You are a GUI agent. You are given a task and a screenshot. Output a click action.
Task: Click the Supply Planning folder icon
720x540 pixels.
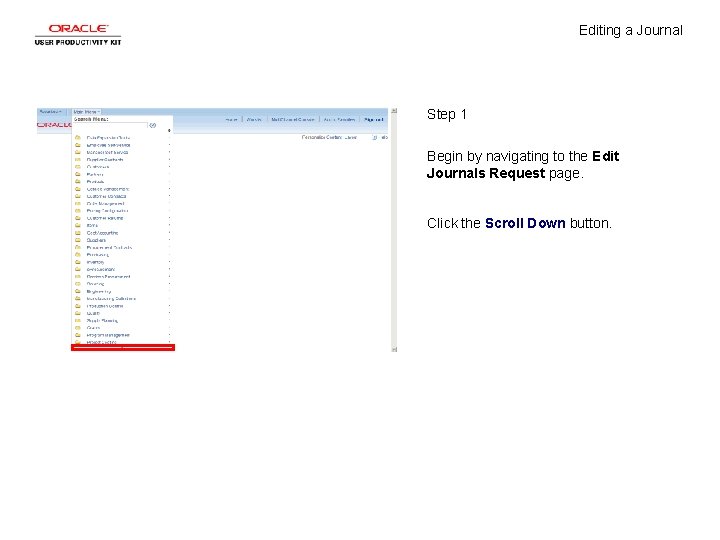pyautogui.click(x=78, y=321)
